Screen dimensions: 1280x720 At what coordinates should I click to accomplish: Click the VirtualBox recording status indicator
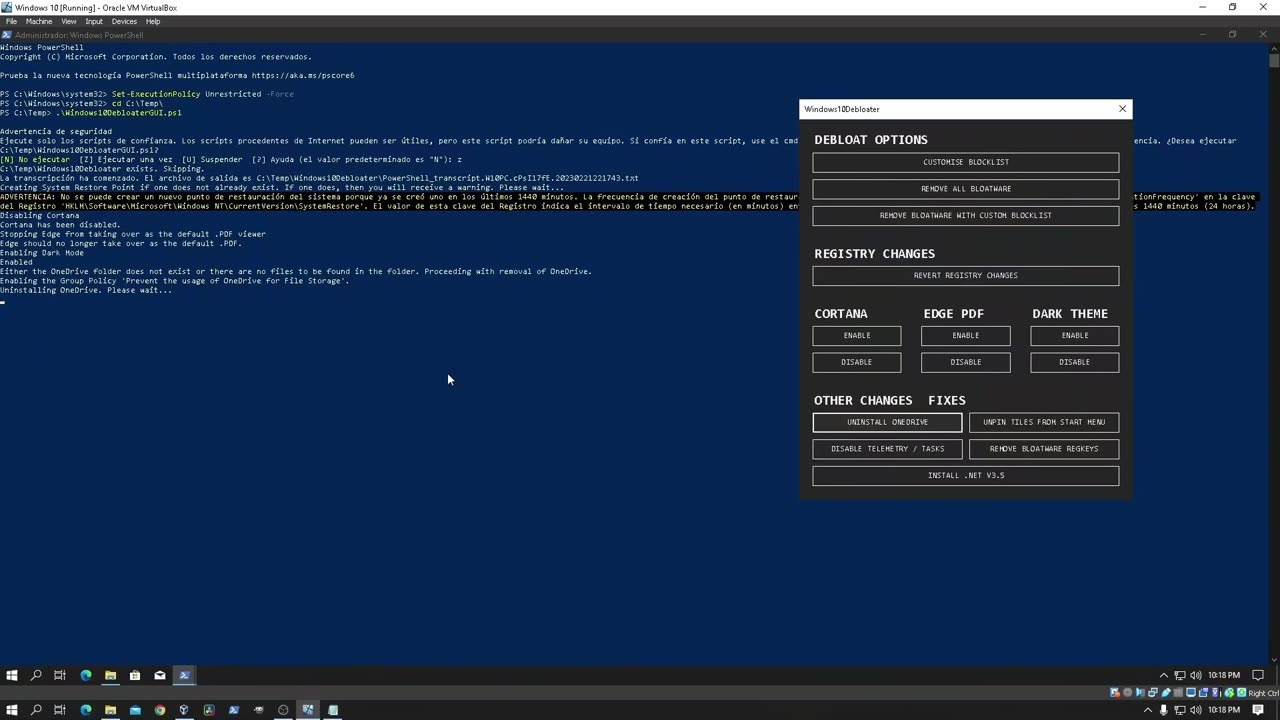tap(1203, 692)
